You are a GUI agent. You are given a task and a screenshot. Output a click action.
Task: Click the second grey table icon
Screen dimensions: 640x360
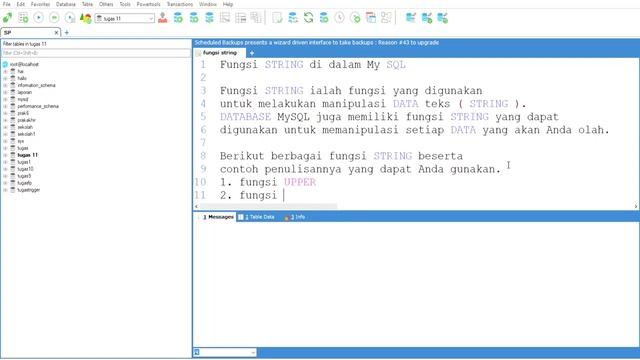point(240,18)
